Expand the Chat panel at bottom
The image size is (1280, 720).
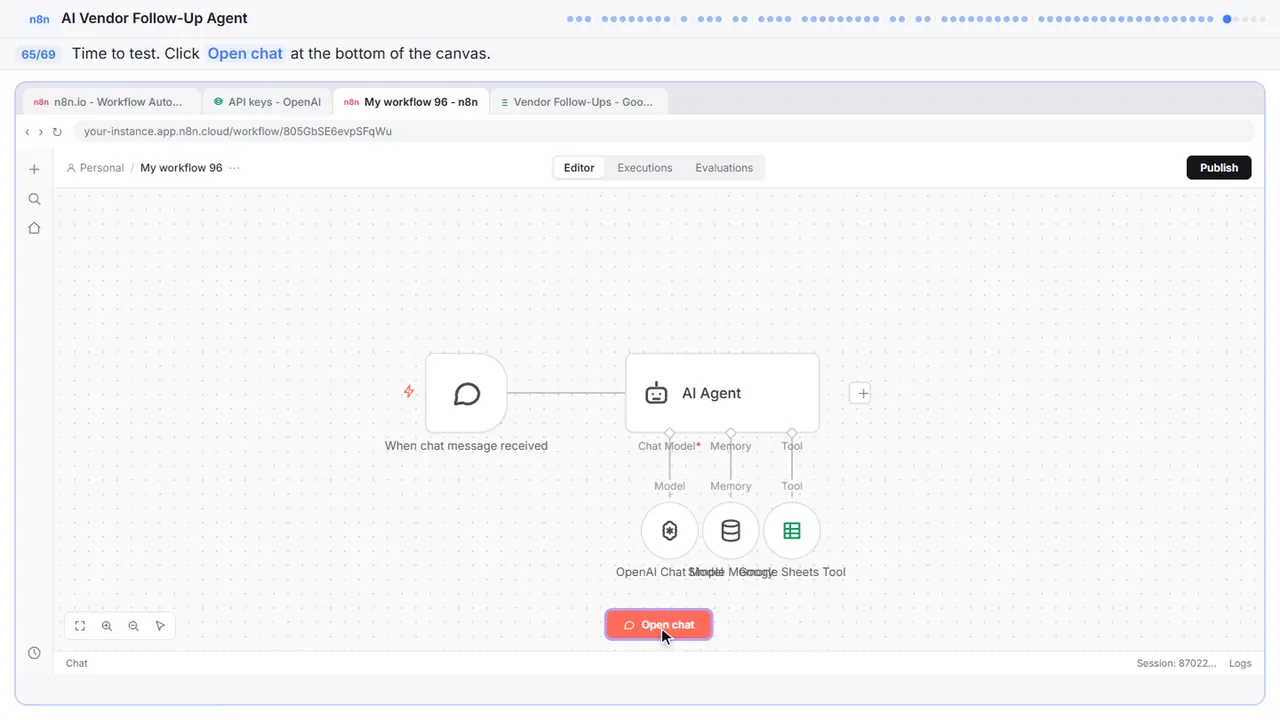click(77, 663)
